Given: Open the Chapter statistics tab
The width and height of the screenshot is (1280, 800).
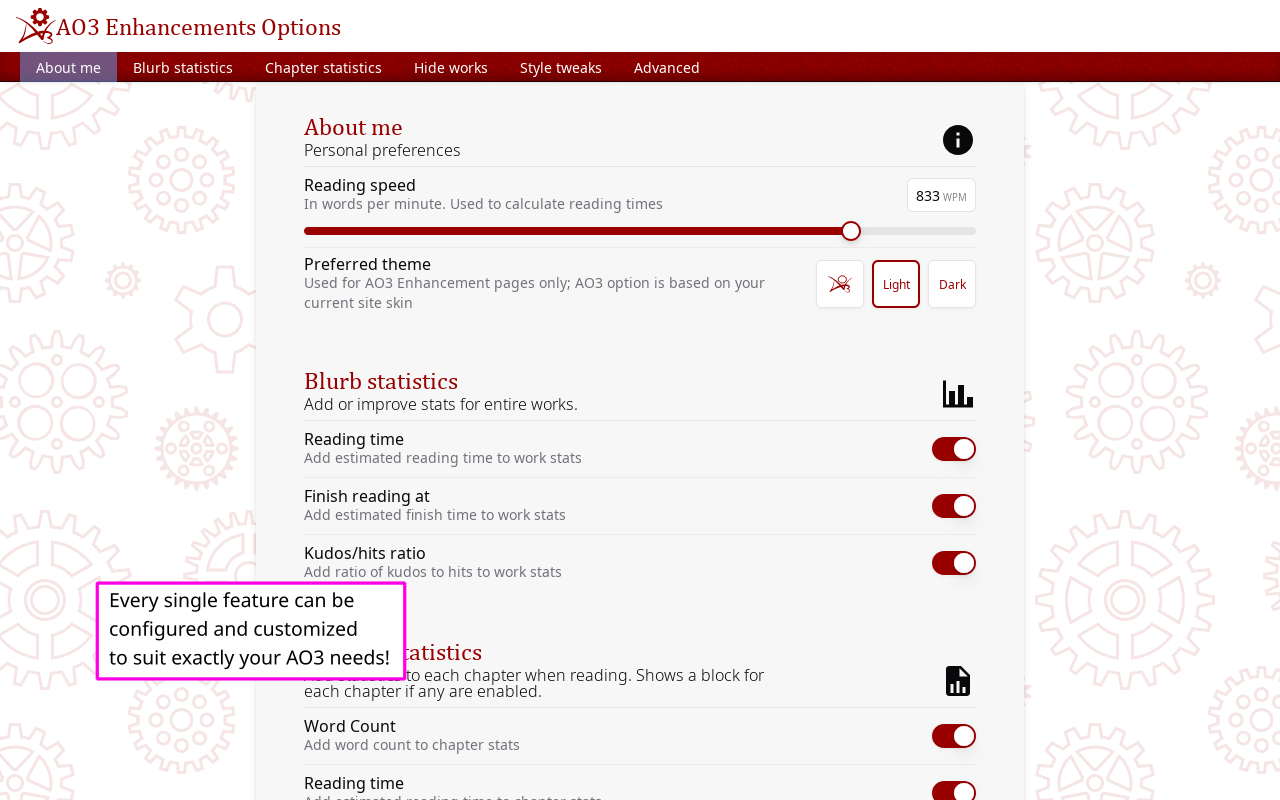Looking at the screenshot, I should pyautogui.click(x=324, y=67).
